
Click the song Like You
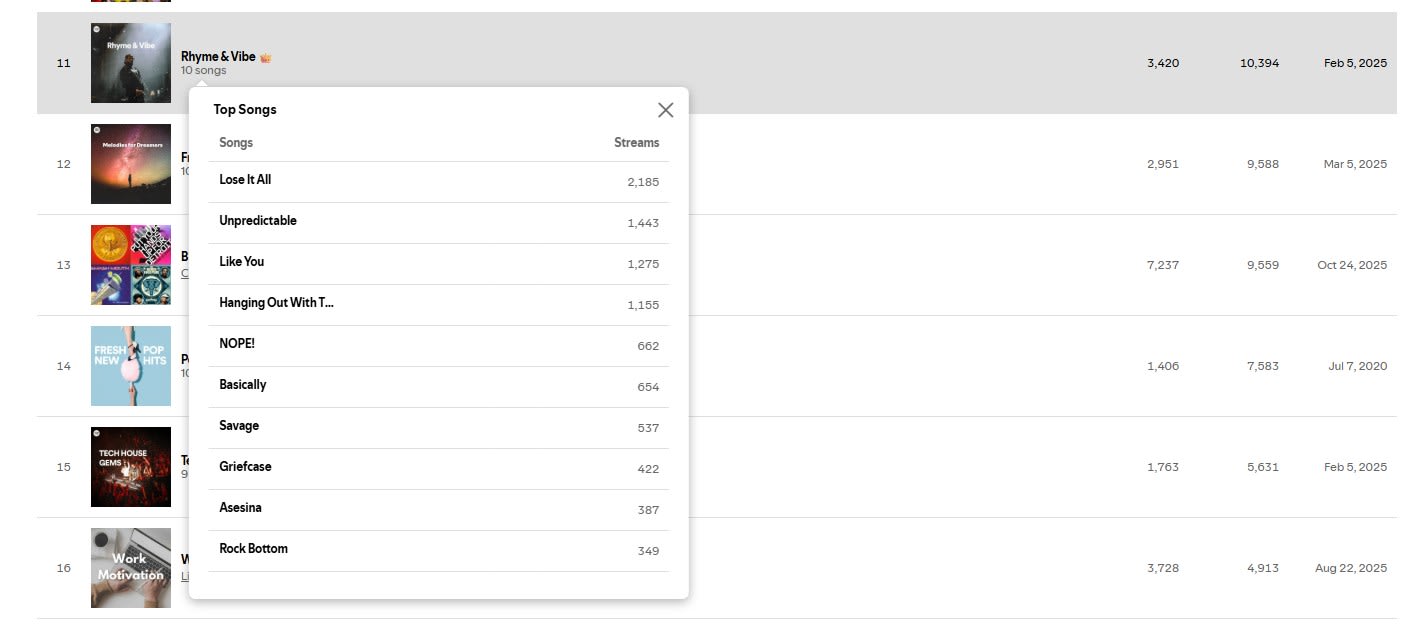pos(242,262)
